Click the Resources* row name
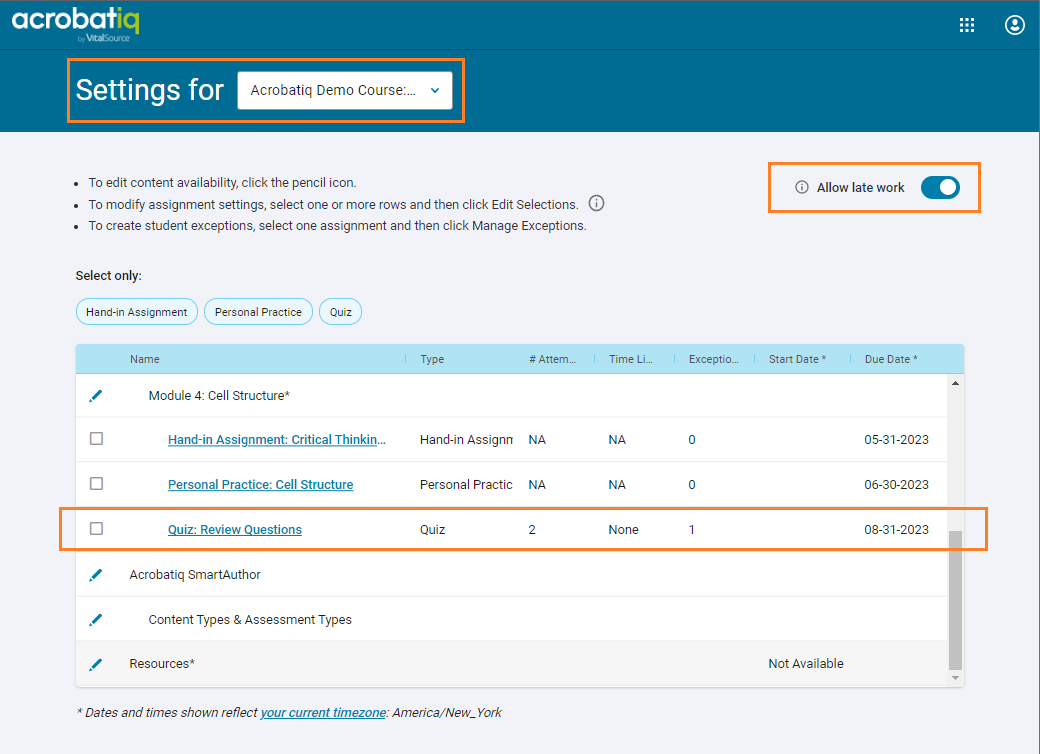 (162, 664)
